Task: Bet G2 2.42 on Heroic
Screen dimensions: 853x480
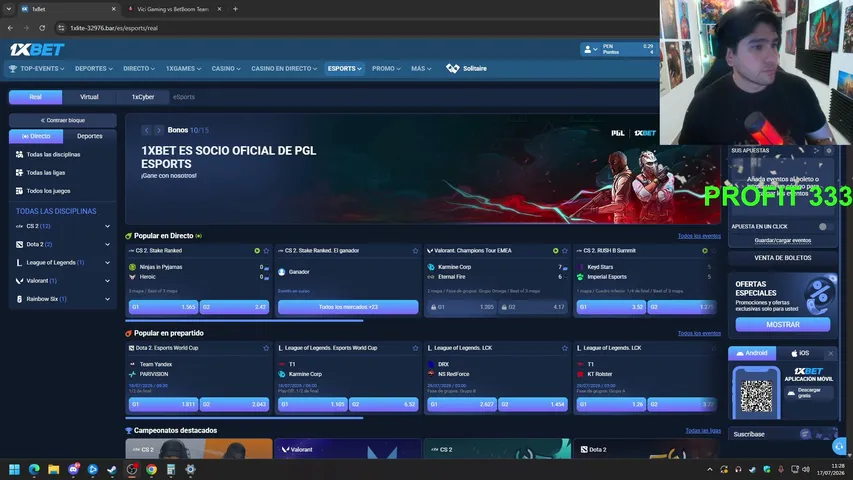Action: [234, 307]
